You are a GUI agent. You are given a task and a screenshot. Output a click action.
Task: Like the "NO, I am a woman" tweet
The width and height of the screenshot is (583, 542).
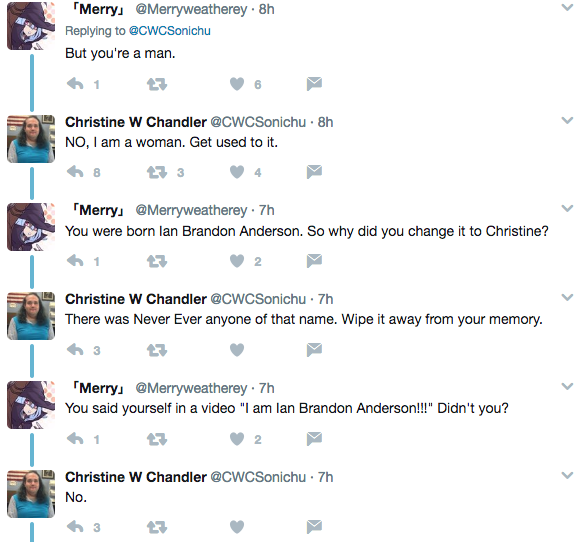pyautogui.click(x=237, y=172)
